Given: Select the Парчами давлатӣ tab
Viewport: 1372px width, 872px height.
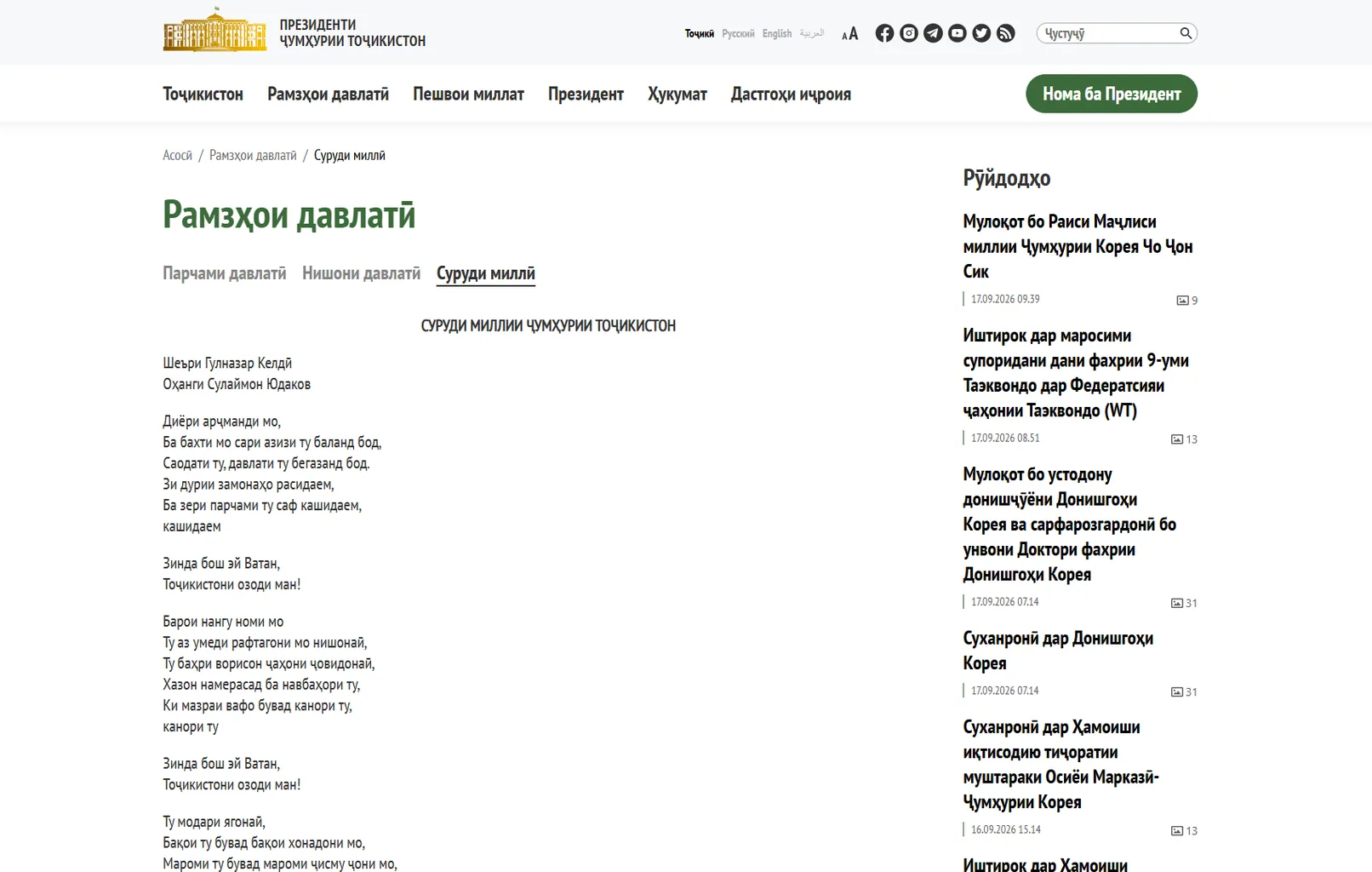Looking at the screenshot, I should click(225, 273).
